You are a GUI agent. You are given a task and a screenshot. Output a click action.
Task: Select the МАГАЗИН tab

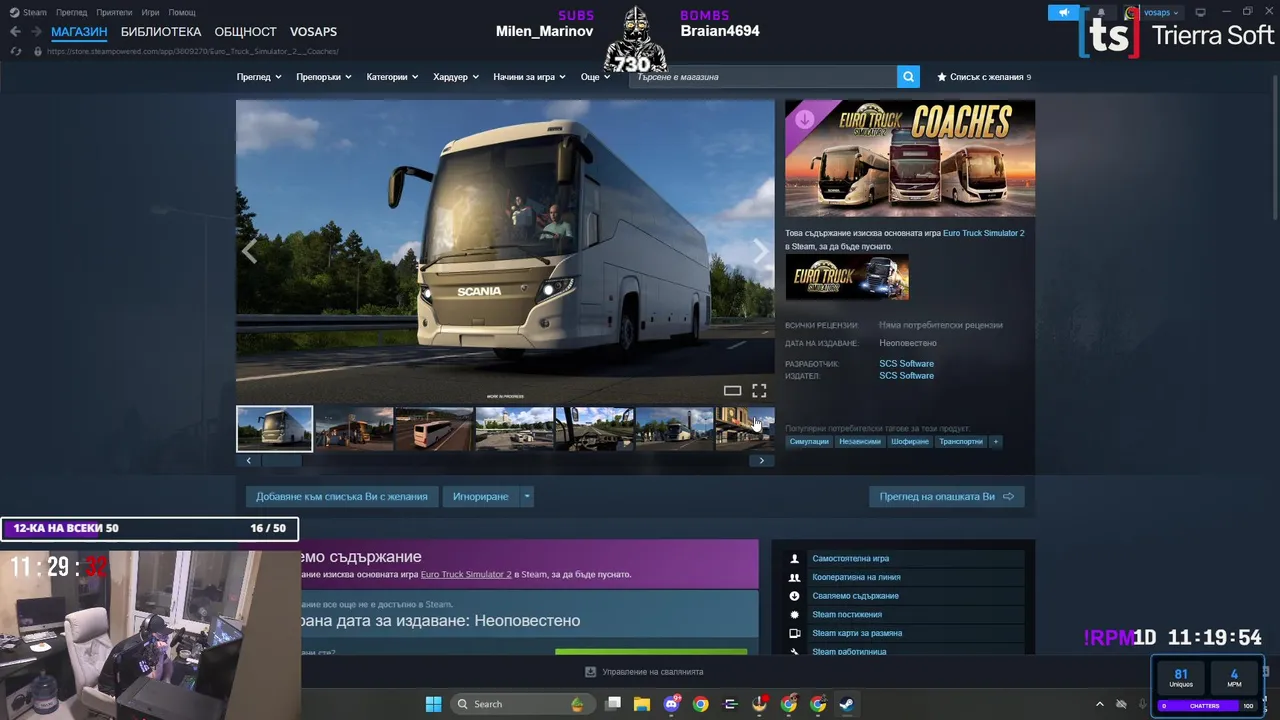(79, 32)
